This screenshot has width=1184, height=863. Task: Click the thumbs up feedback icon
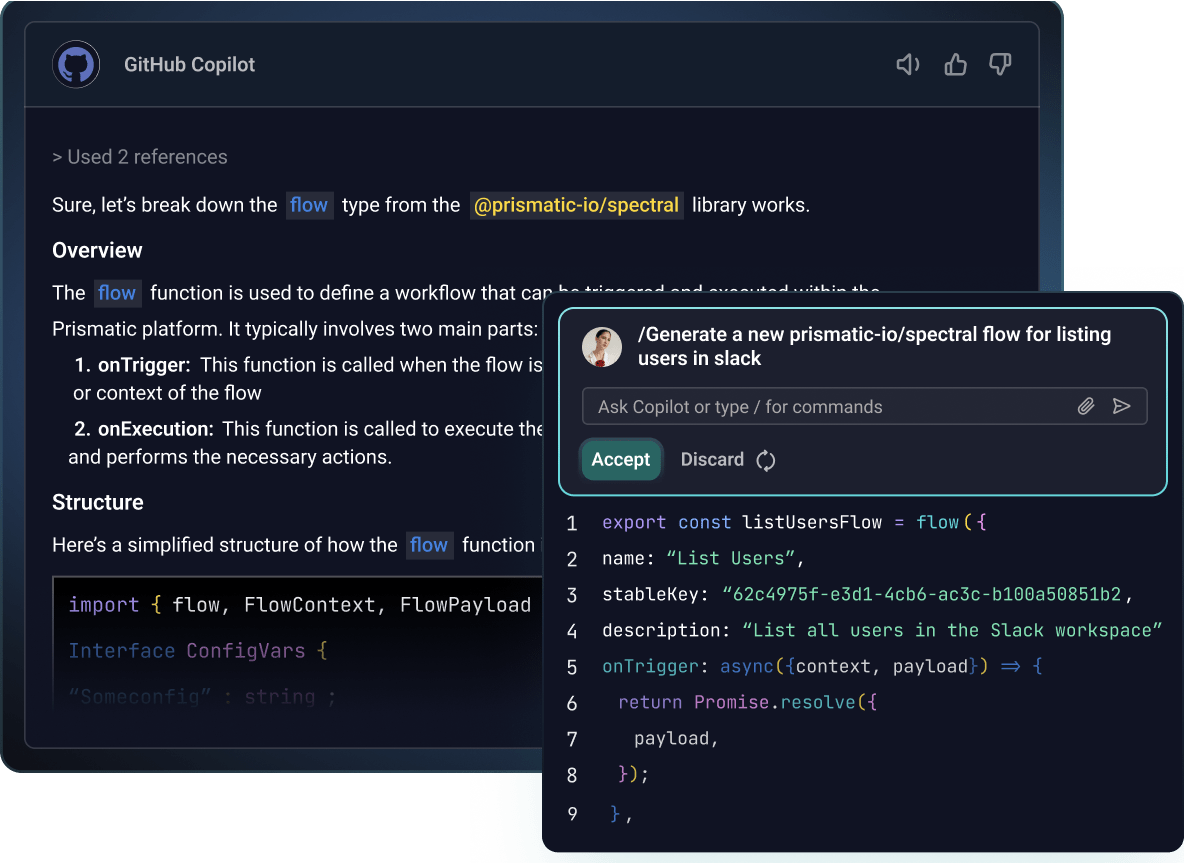pyautogui.click(x=955, y=65)
